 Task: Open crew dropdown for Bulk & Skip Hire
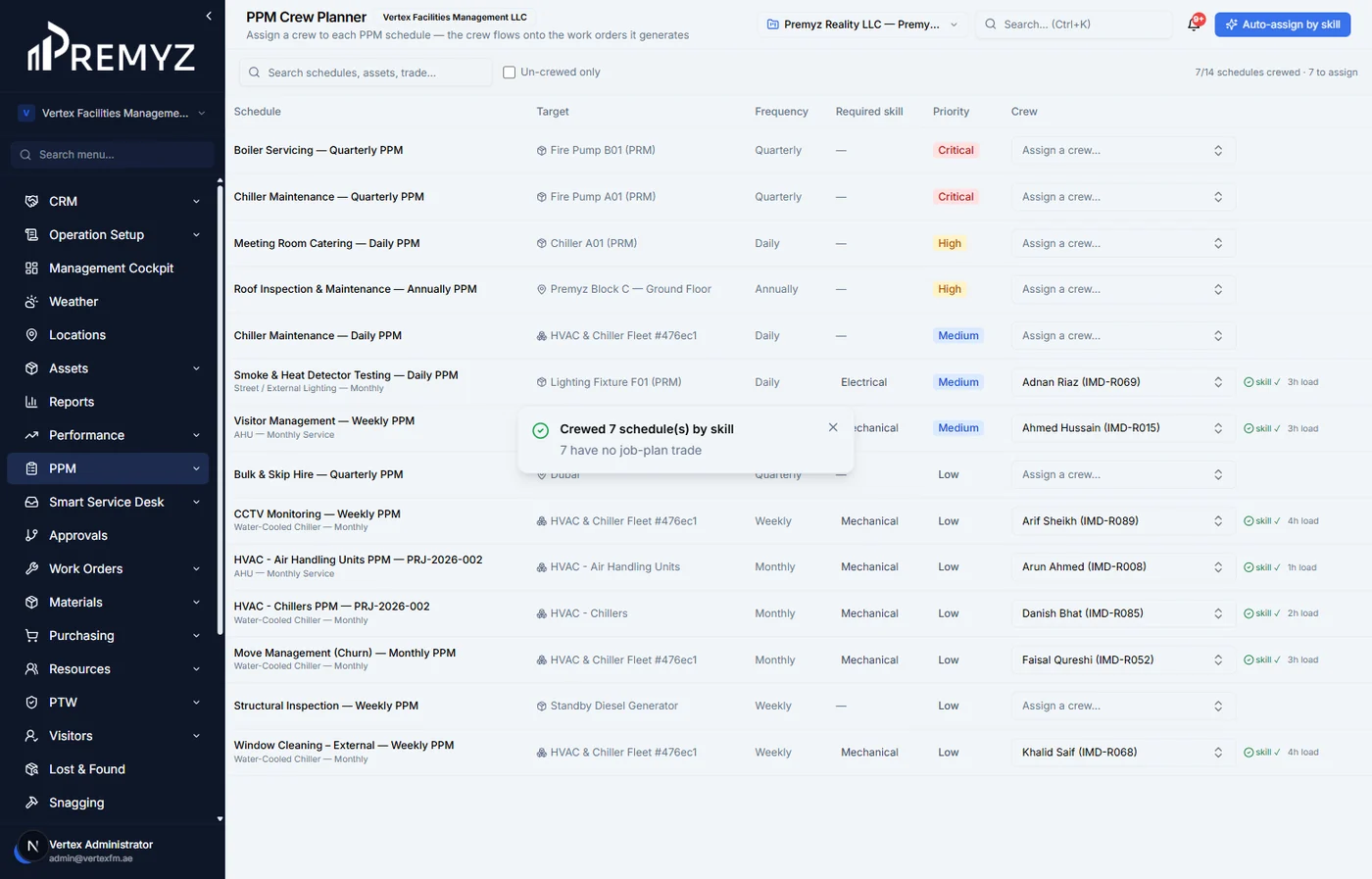click(1123, 474)
